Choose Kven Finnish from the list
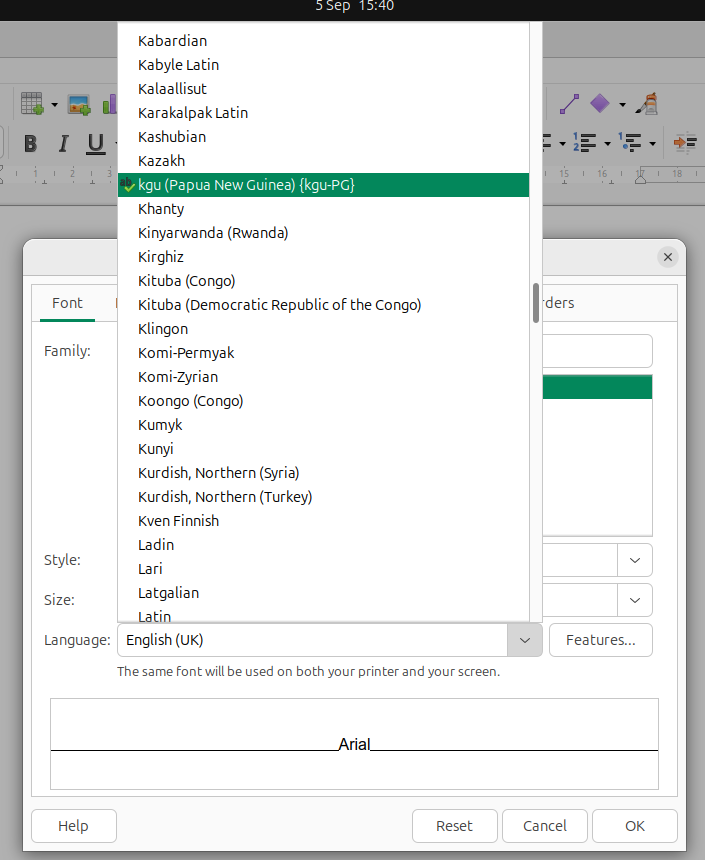Image resolution: width=705 pixels, height=860 pixels. pyautogui.click(x=323, y=521)
